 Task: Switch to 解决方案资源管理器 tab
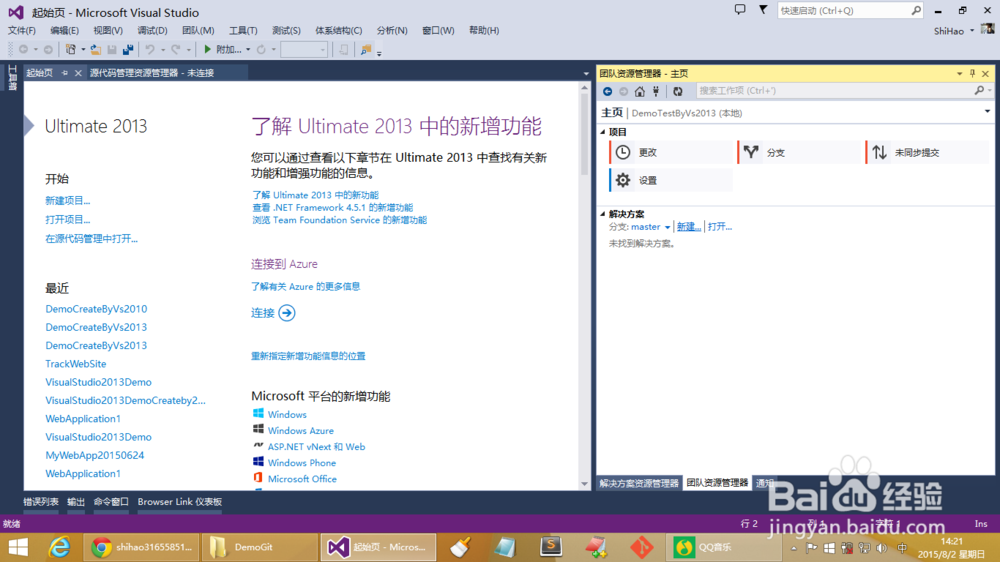pyautogui.click(x=638, y=483)
